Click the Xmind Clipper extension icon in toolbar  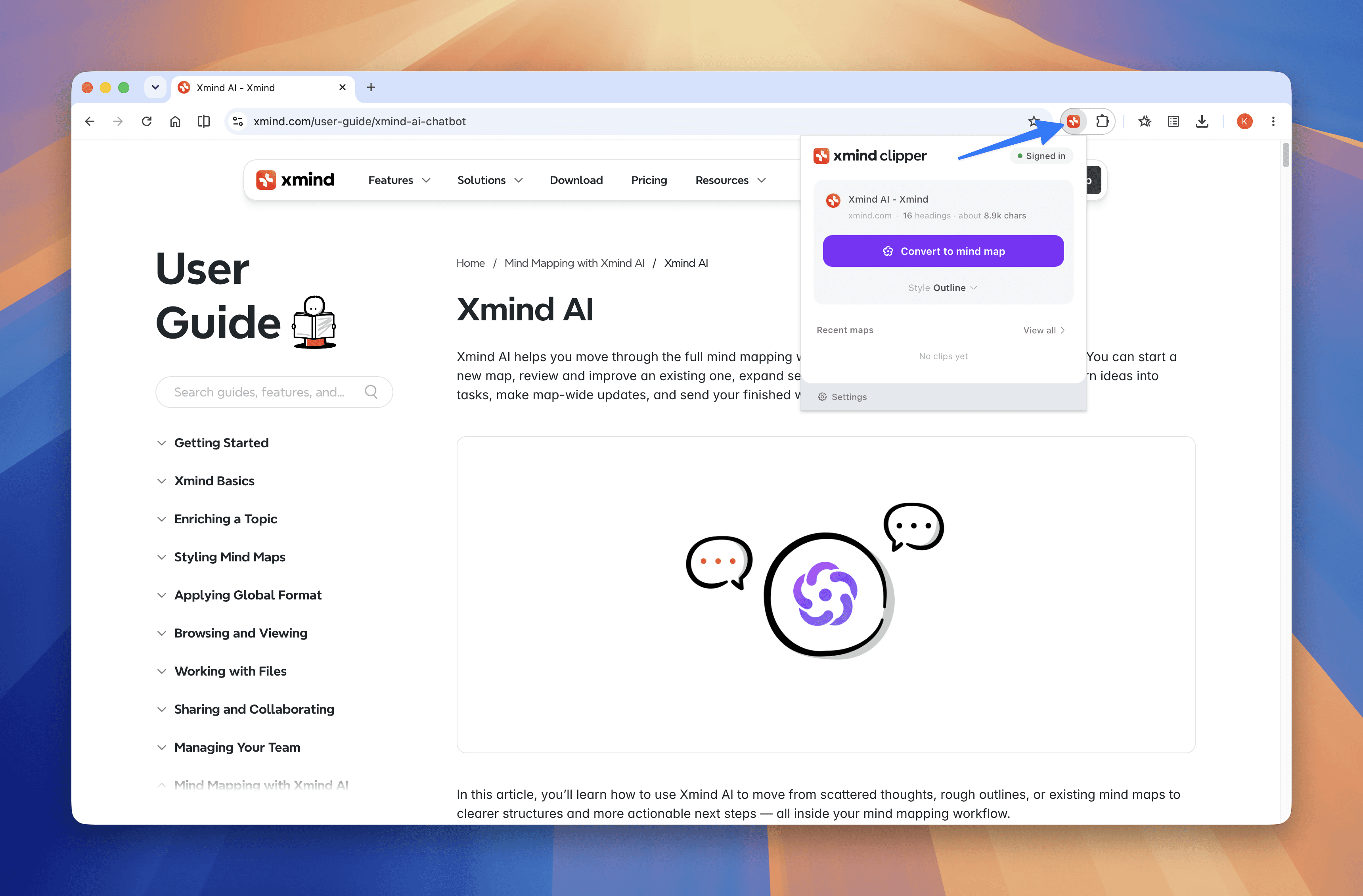tap(1073, 121)
